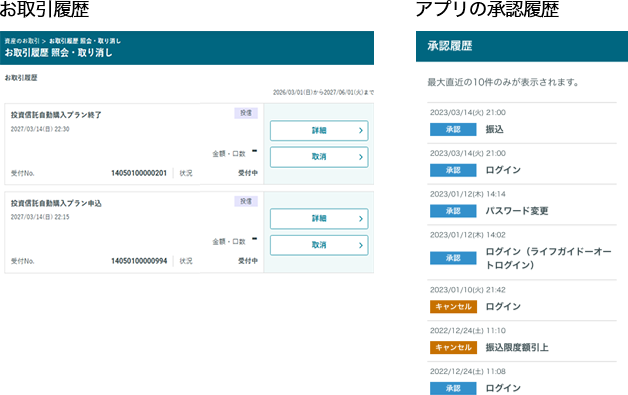Click timestamp 2027/03/14(日) 22:30

point(40,129)
